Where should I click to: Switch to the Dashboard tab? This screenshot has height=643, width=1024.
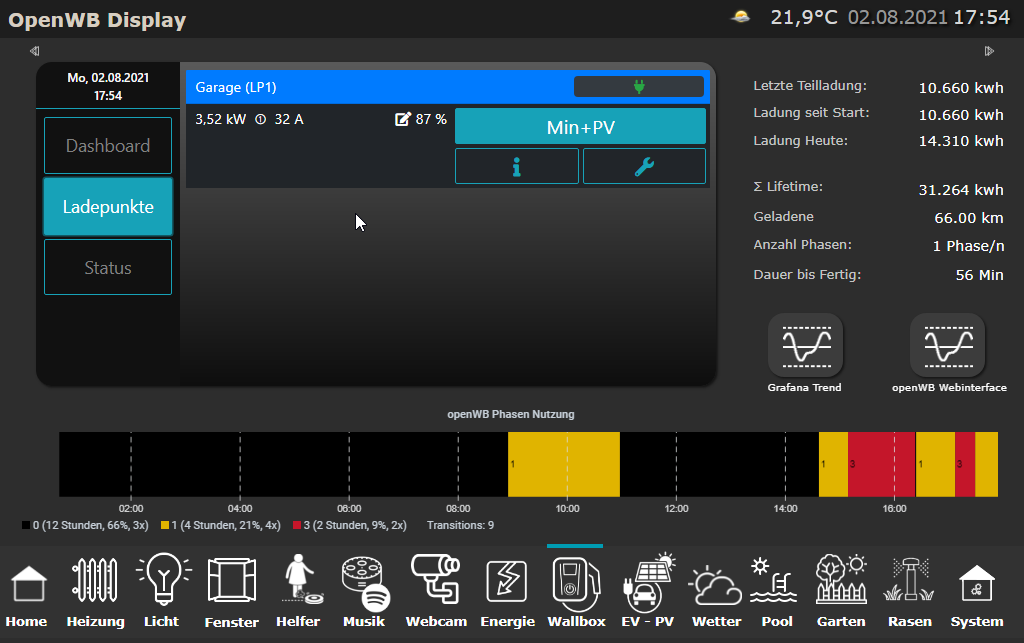pos(108,146)
